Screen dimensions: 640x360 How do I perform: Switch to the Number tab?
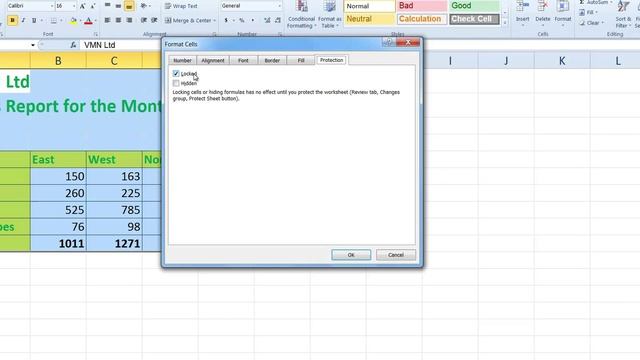click(182, 60)
